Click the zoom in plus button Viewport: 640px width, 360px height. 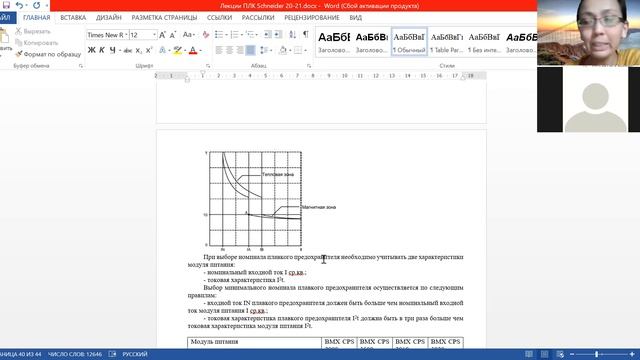tap(632, 354)
